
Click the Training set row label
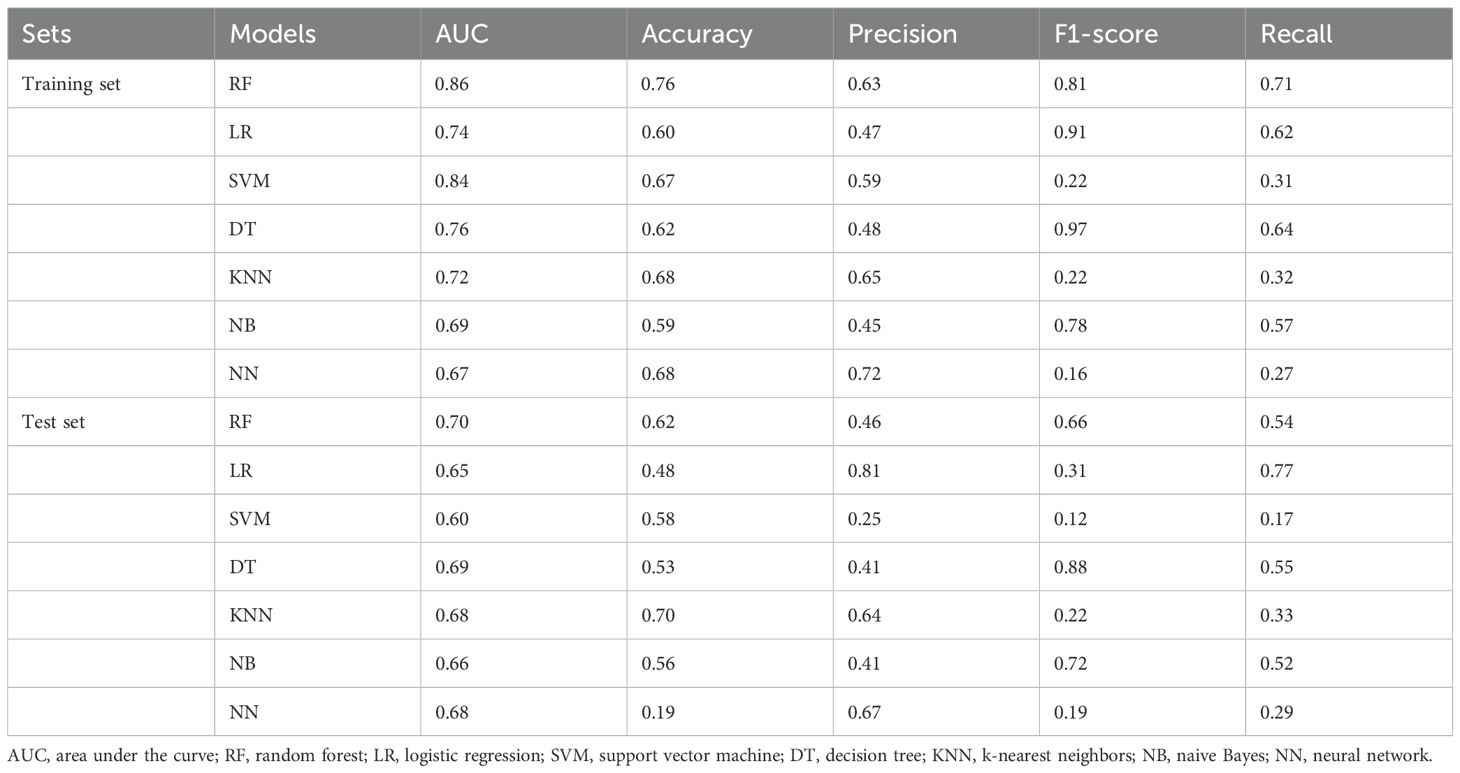(71, 84)
